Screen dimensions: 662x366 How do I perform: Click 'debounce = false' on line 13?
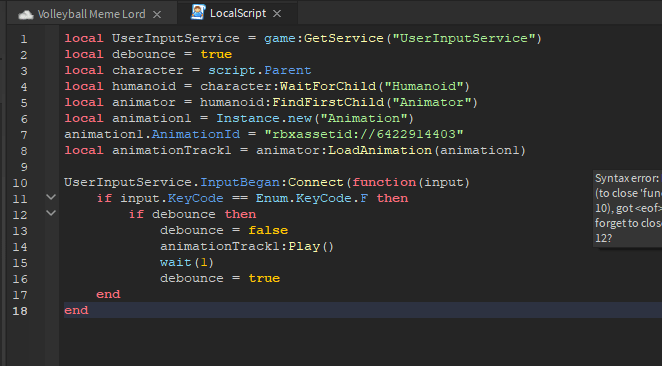224,230
